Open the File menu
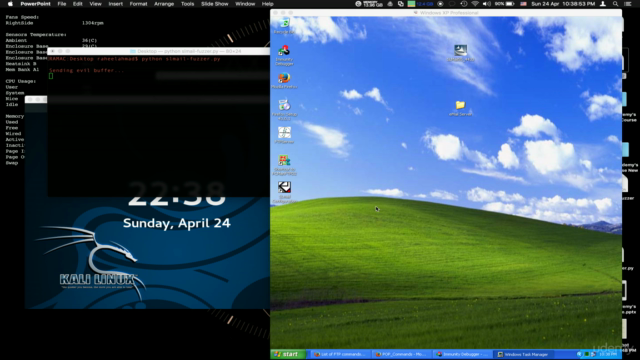 point(62,4)
